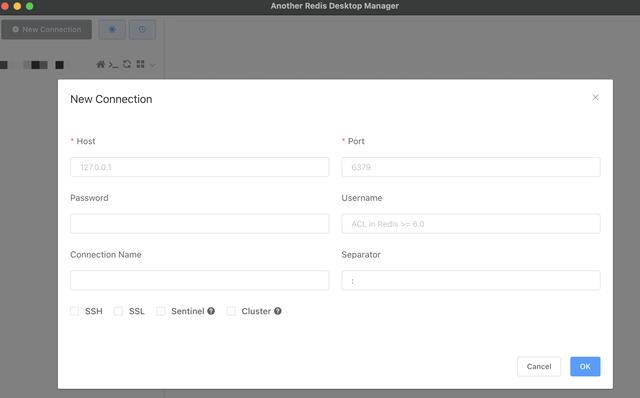The image size is (640, 398).
Task: Enable the SSL checkbox
Action: pos(118,311)
